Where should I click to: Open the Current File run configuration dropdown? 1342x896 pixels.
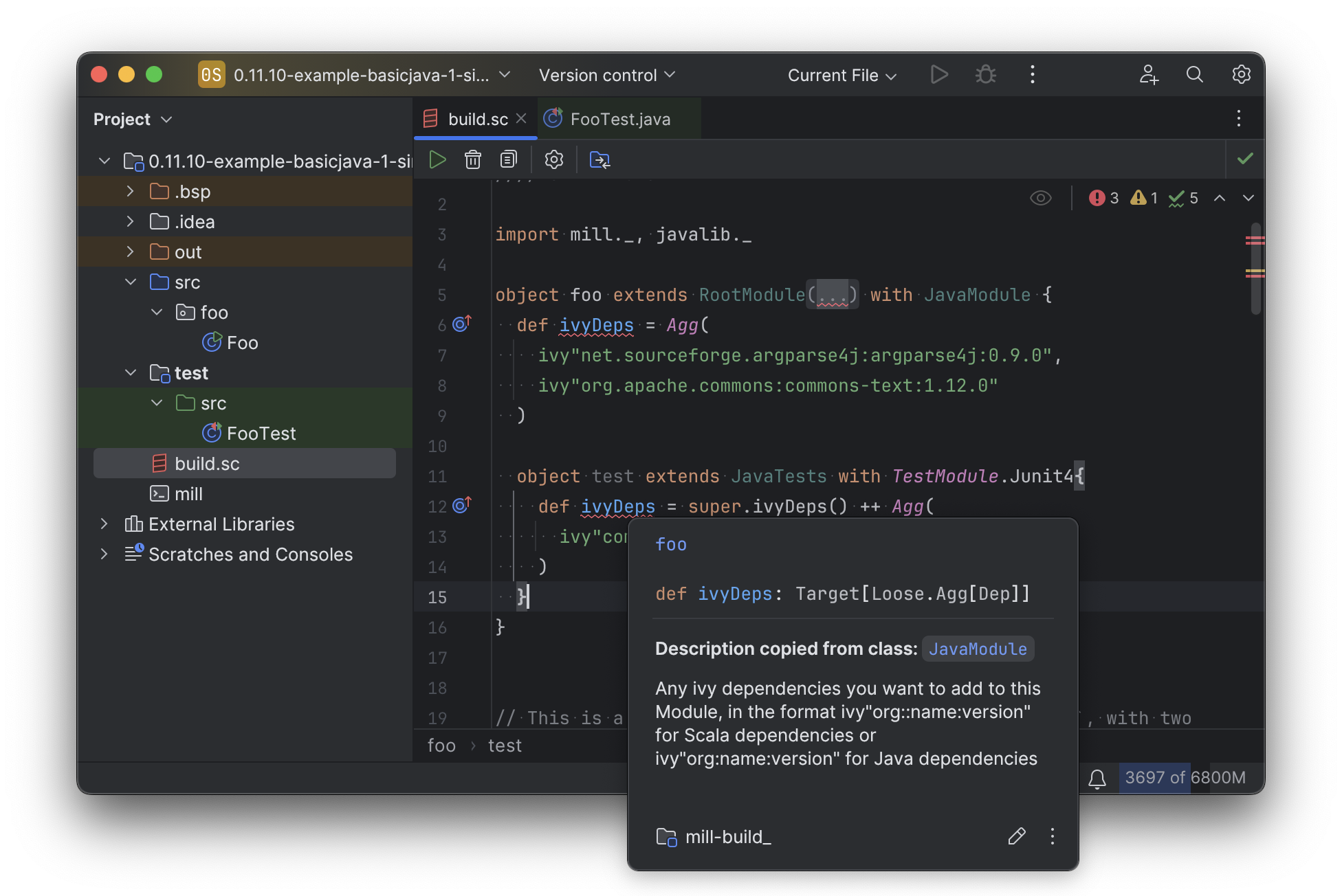point(841,74)
